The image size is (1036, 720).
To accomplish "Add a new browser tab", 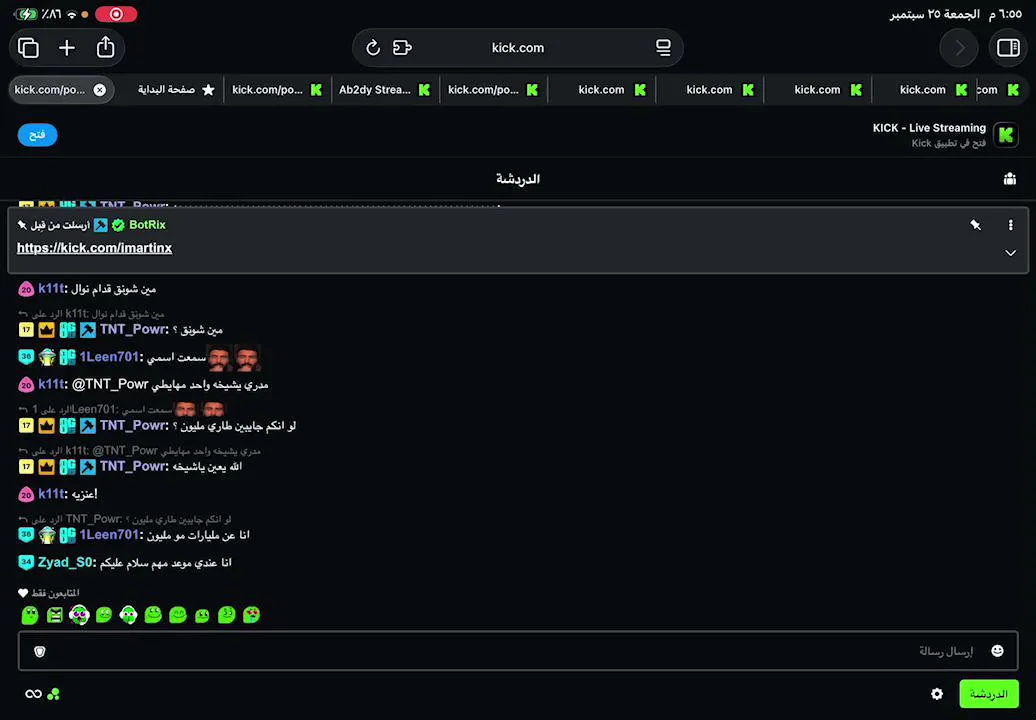I will pyautogui.click(x=67, y=48).
